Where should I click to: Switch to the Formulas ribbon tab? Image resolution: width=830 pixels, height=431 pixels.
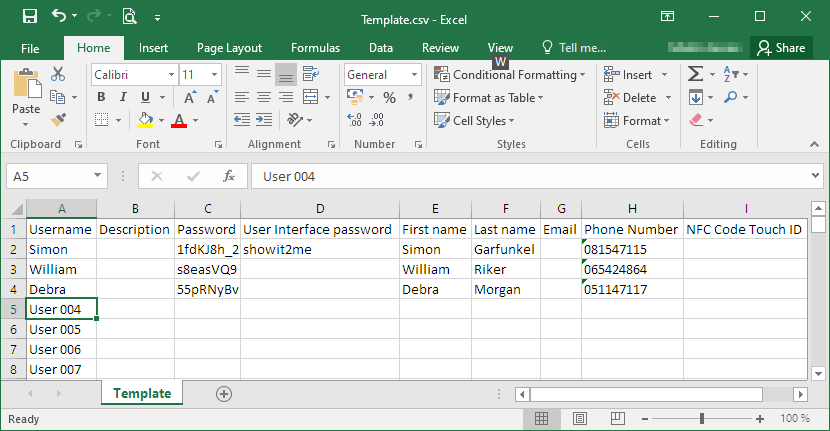(315, 48)
